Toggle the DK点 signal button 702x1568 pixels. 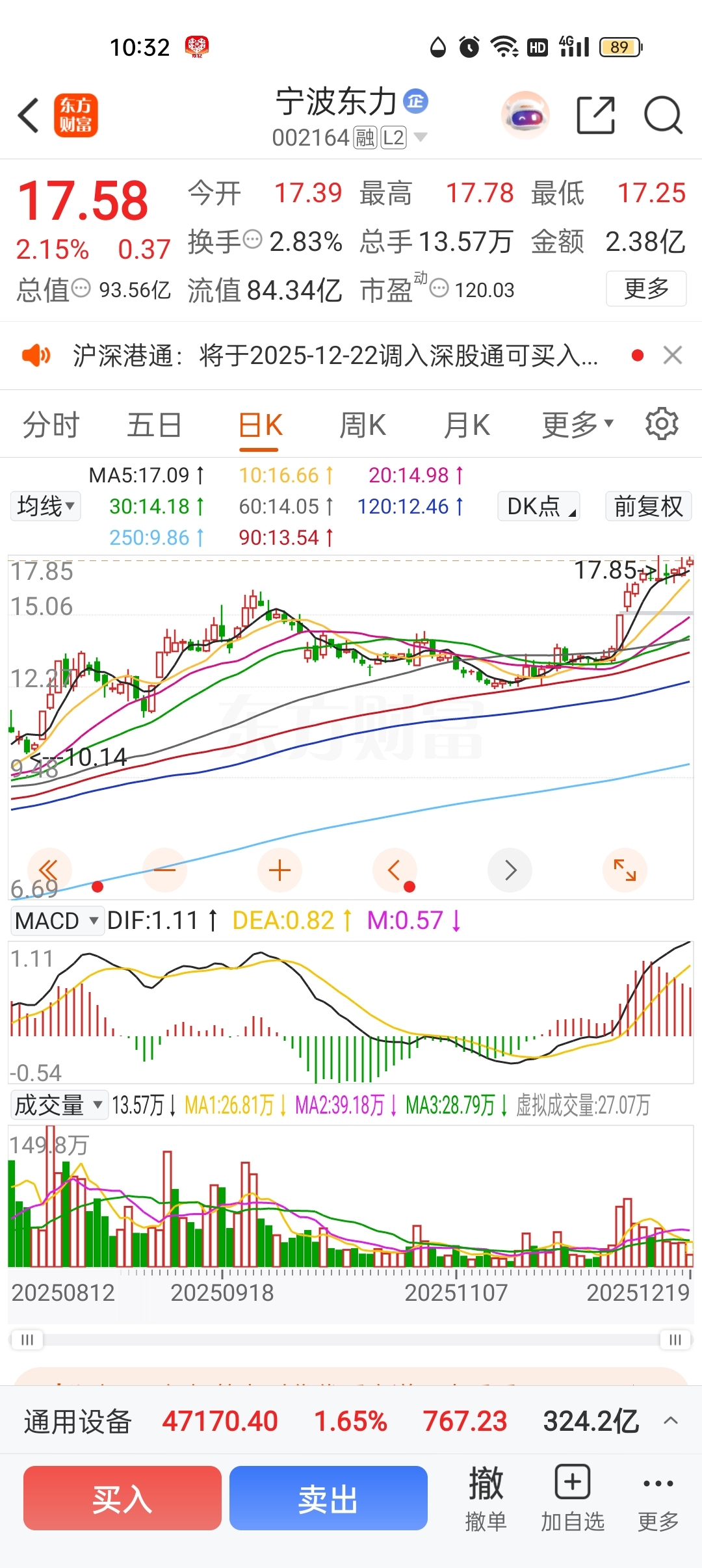pyautogui.click(x=539, y=506)
